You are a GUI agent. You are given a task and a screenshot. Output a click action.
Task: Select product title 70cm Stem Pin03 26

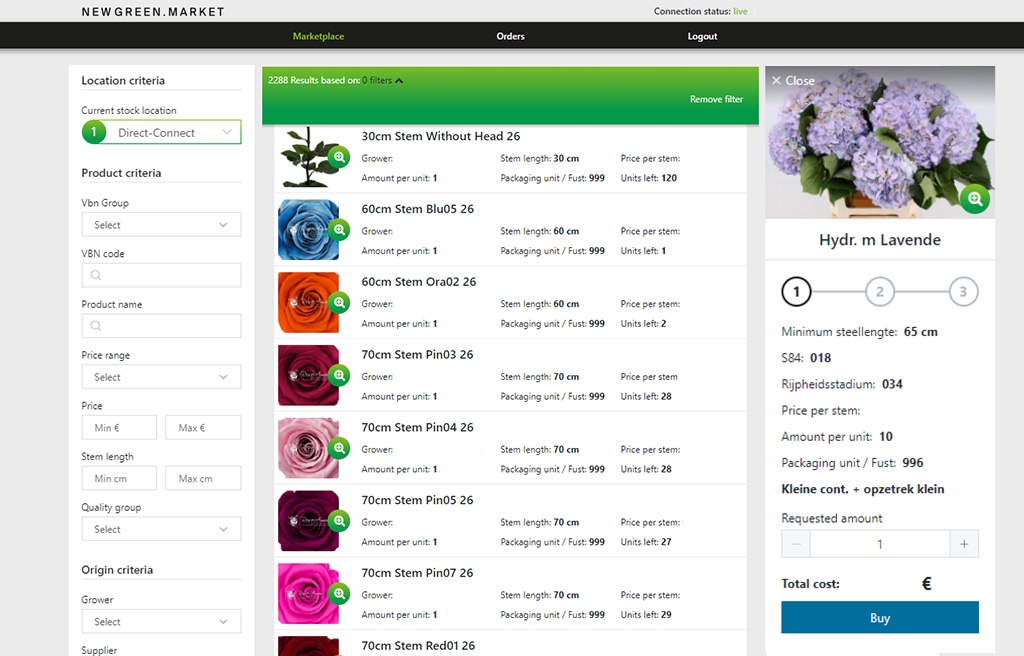[x=417, y=355]
